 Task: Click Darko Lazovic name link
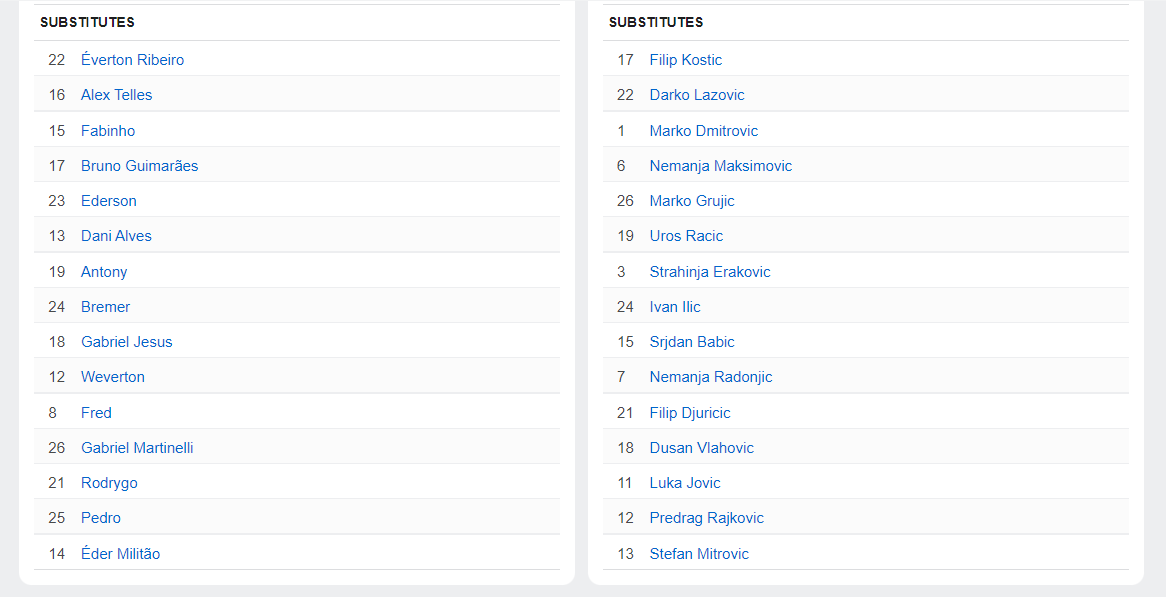pyautogui.click(x=697, y=94)
